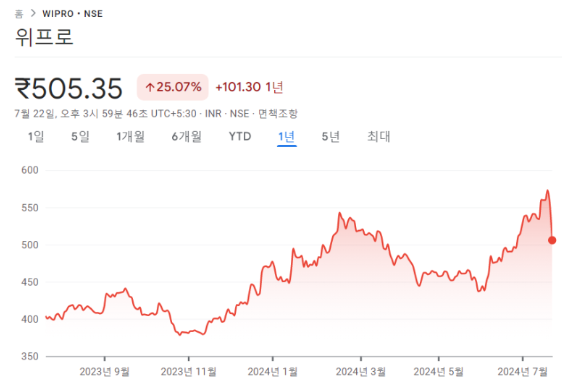Click the up arrow in change badge
The width and height of the screenshot is (562, 391).
150,87
